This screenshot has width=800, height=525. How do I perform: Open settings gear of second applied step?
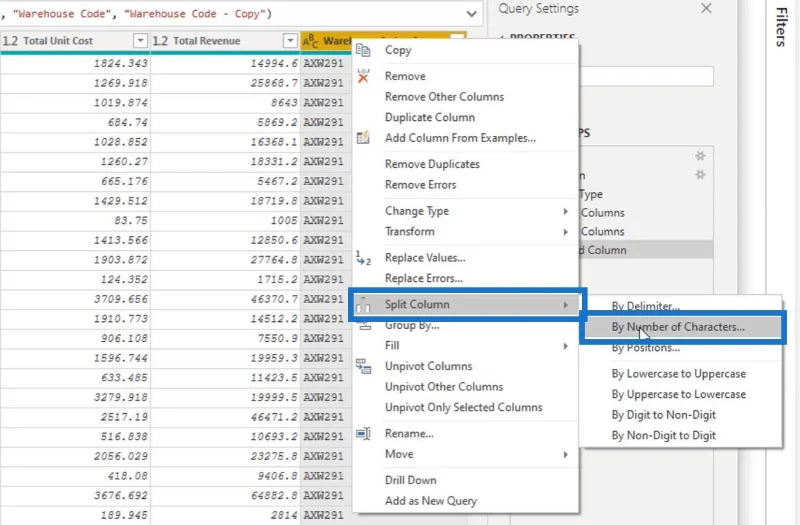coord(700,175)
